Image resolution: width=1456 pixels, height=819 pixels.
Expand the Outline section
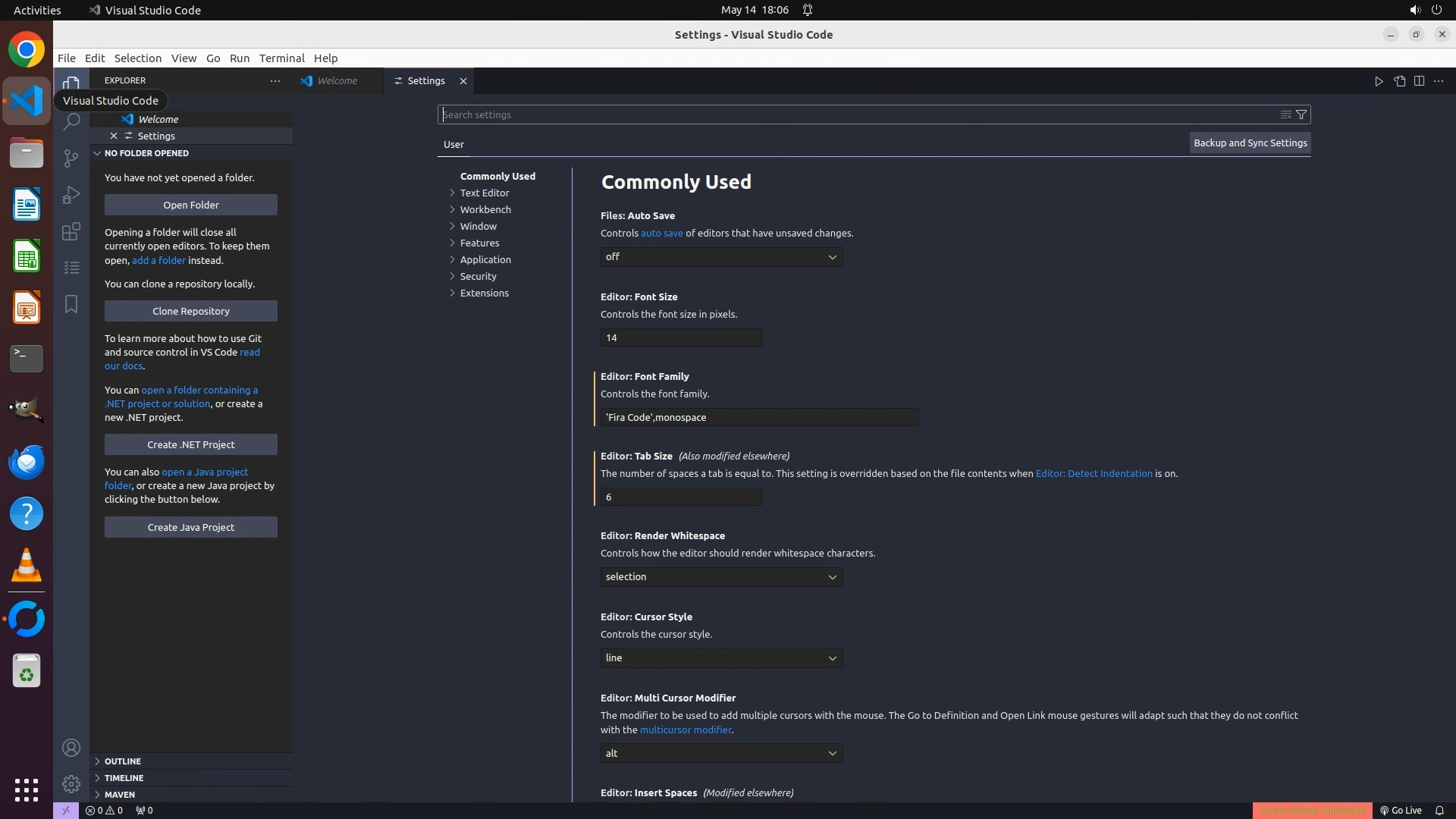pos(123,761)
